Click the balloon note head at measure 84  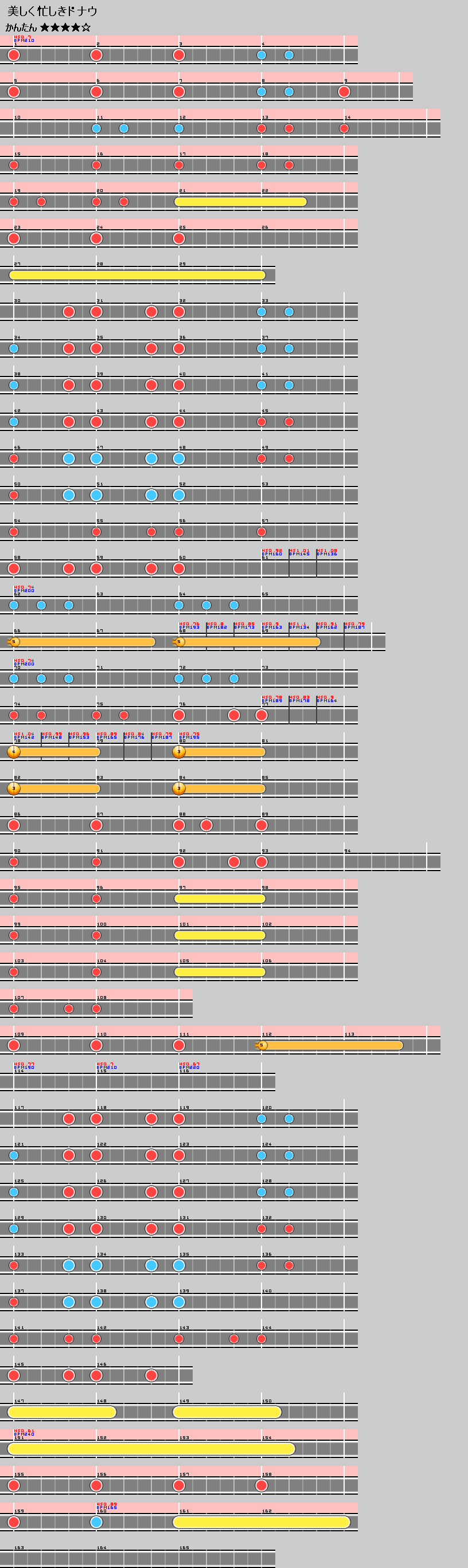178,789
